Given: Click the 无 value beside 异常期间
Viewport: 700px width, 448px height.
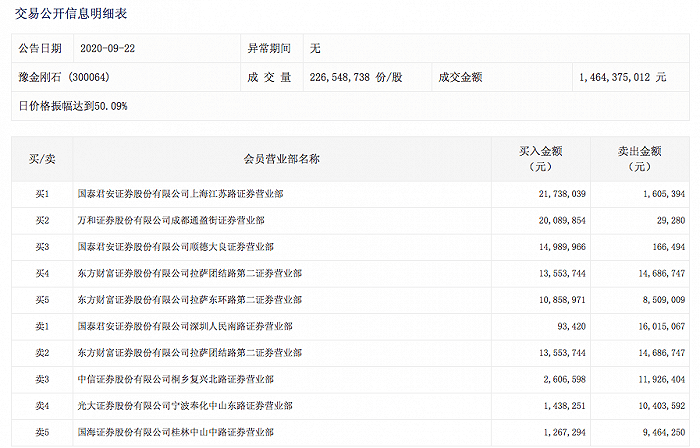Looking at the screenshot, I should pyautogui.click(x=315, y=48).
